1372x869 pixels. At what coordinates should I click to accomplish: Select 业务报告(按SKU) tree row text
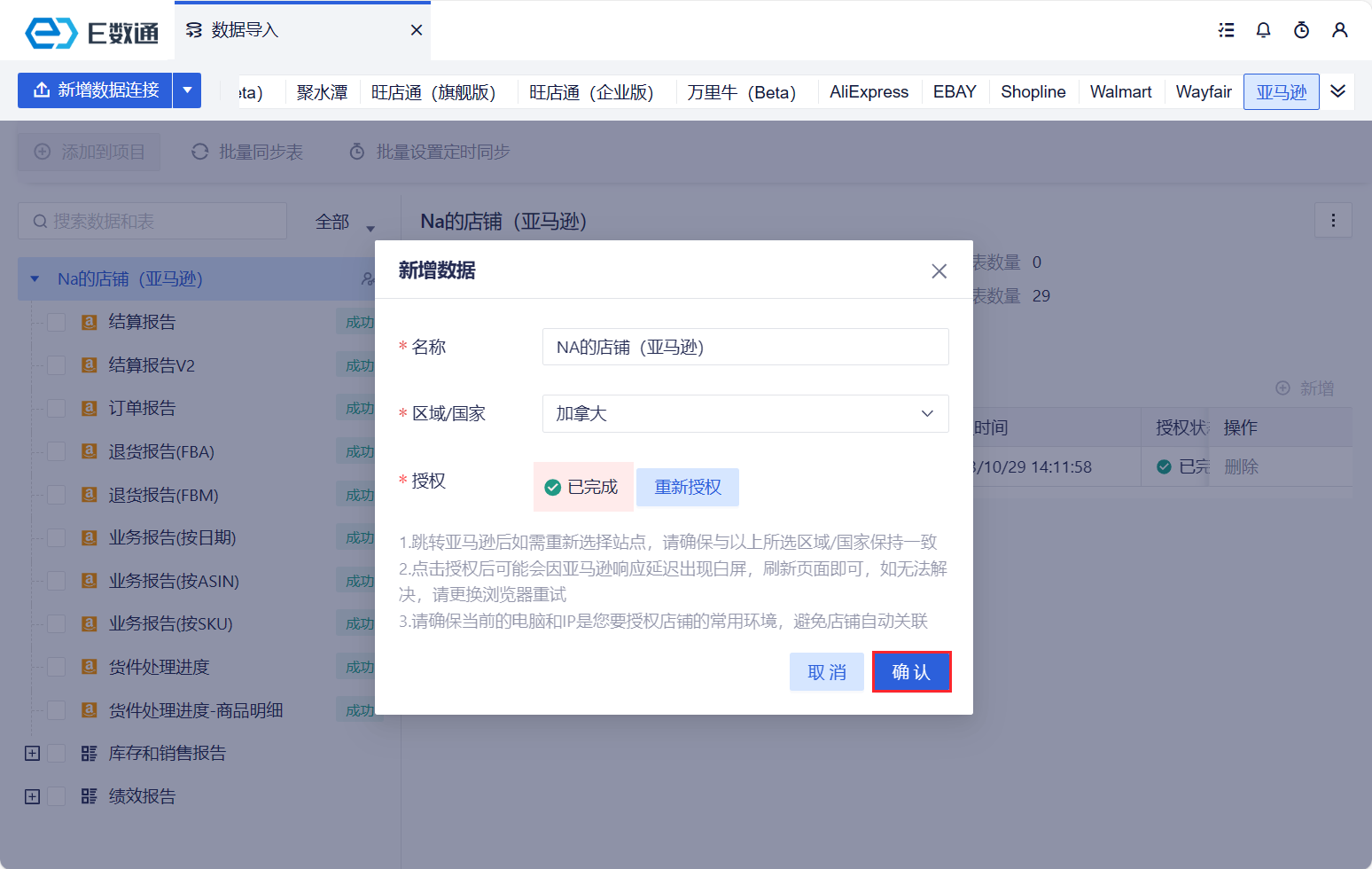[x=170, y=623]
